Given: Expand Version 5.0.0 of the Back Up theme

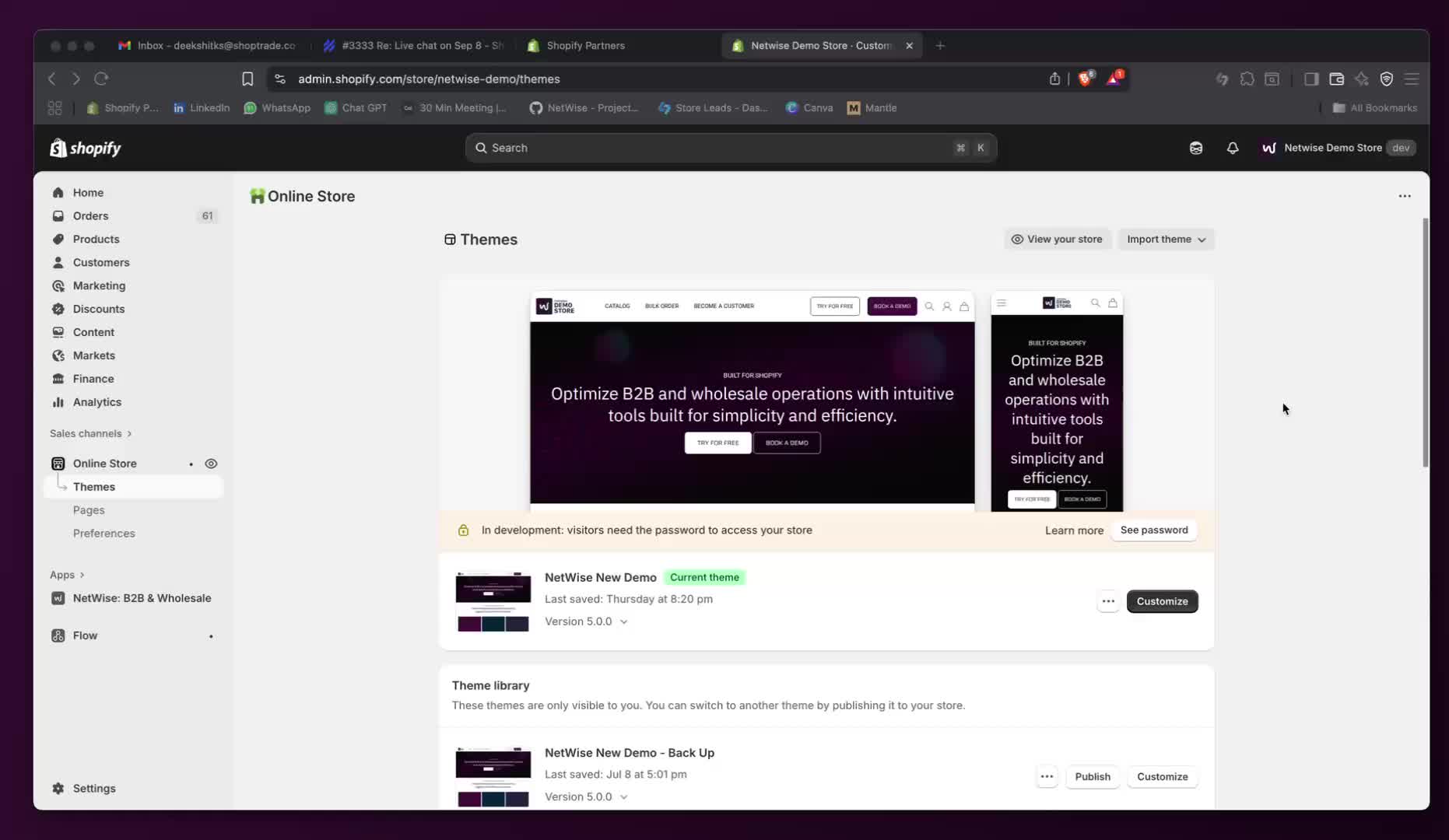Looking at the screenshot, I should tap(586, 796).
